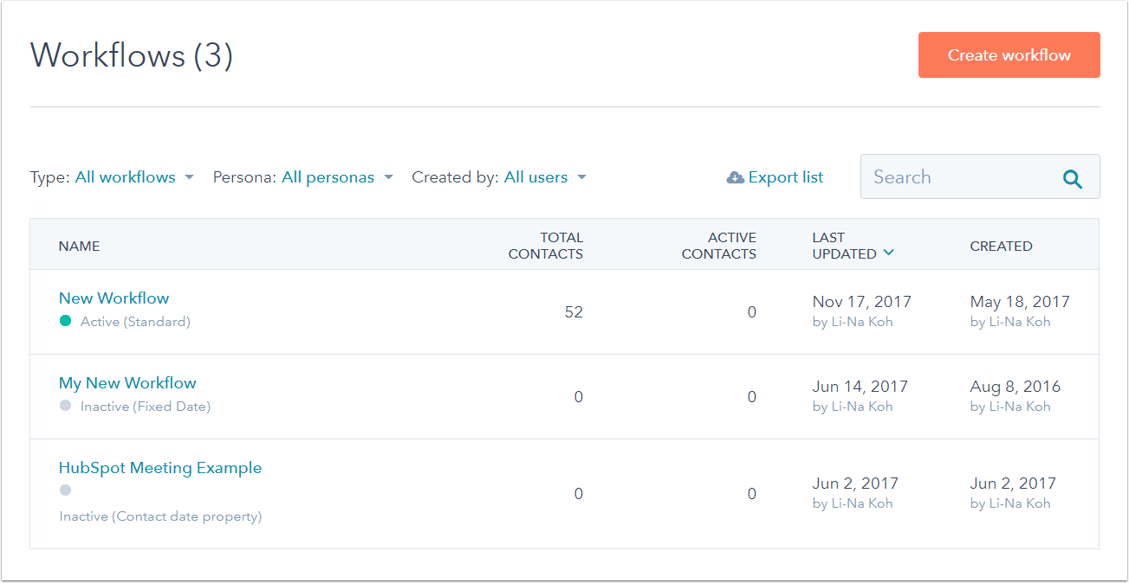Sort by Total Contacts column header

point(545,246)
